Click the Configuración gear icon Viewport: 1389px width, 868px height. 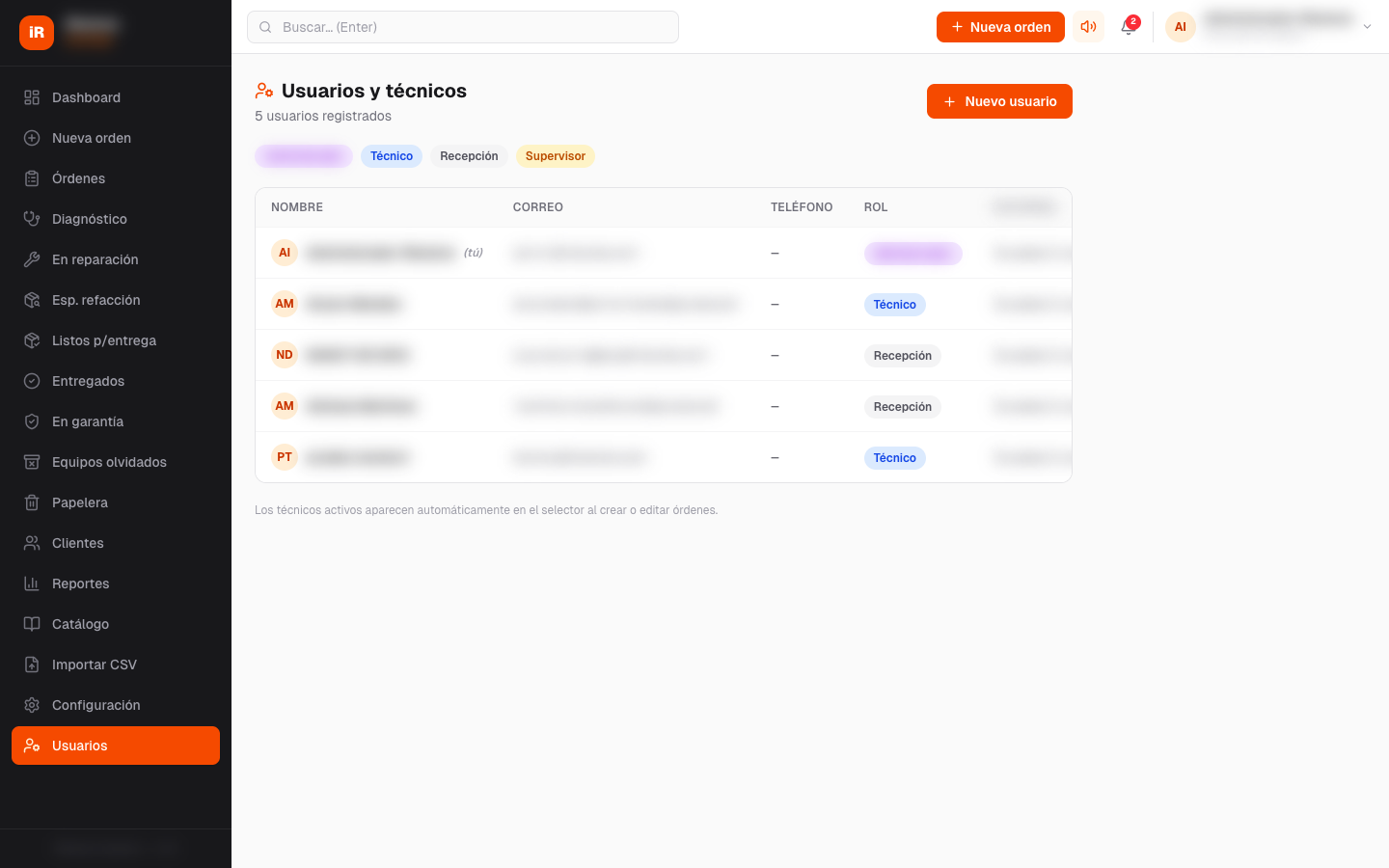pyautogui.click(x=32, y=705)
